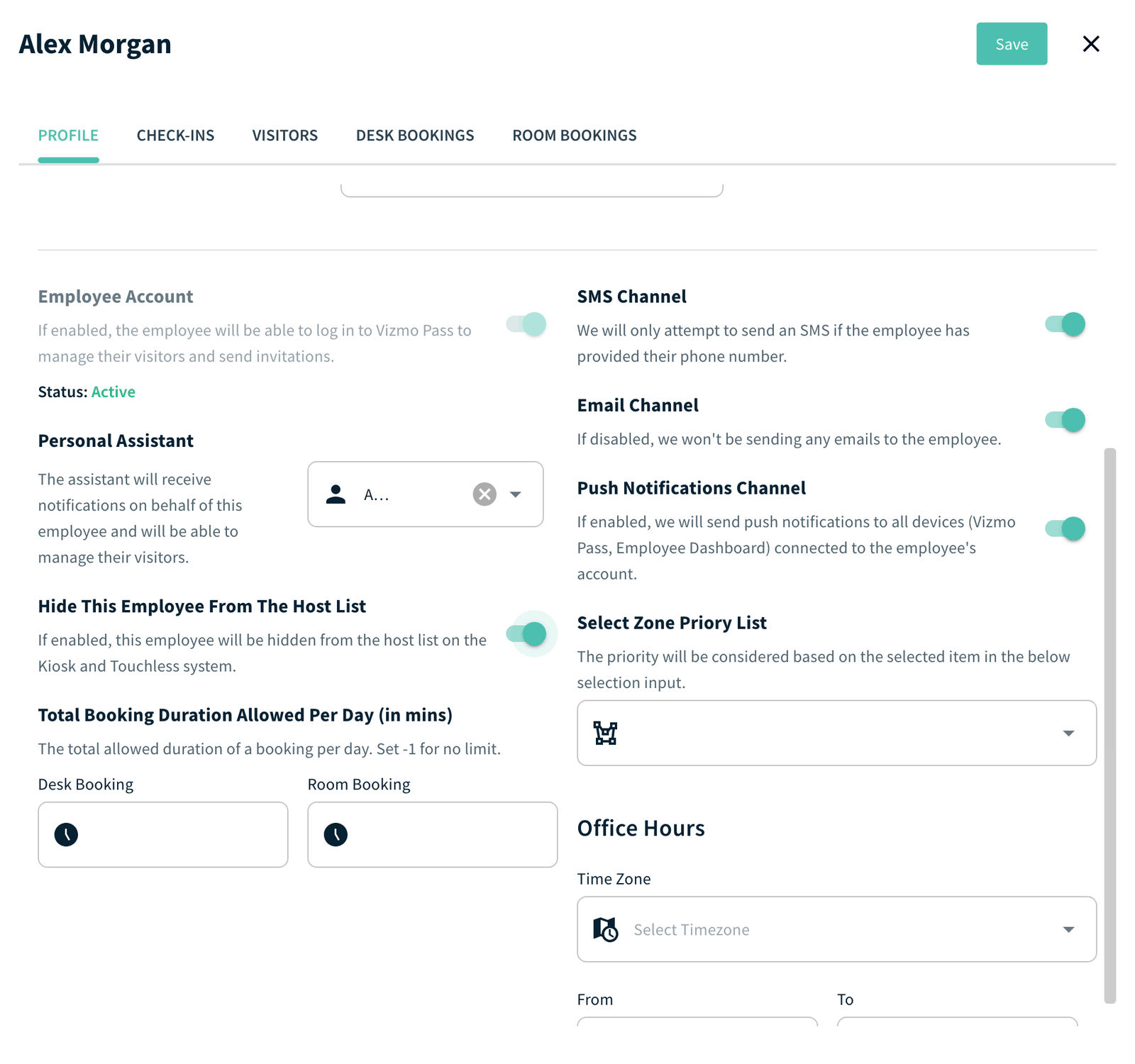Click the Office Hours heading
Image resolution: width=1135 pixels, height=1064 pixels.
[641, 829]
